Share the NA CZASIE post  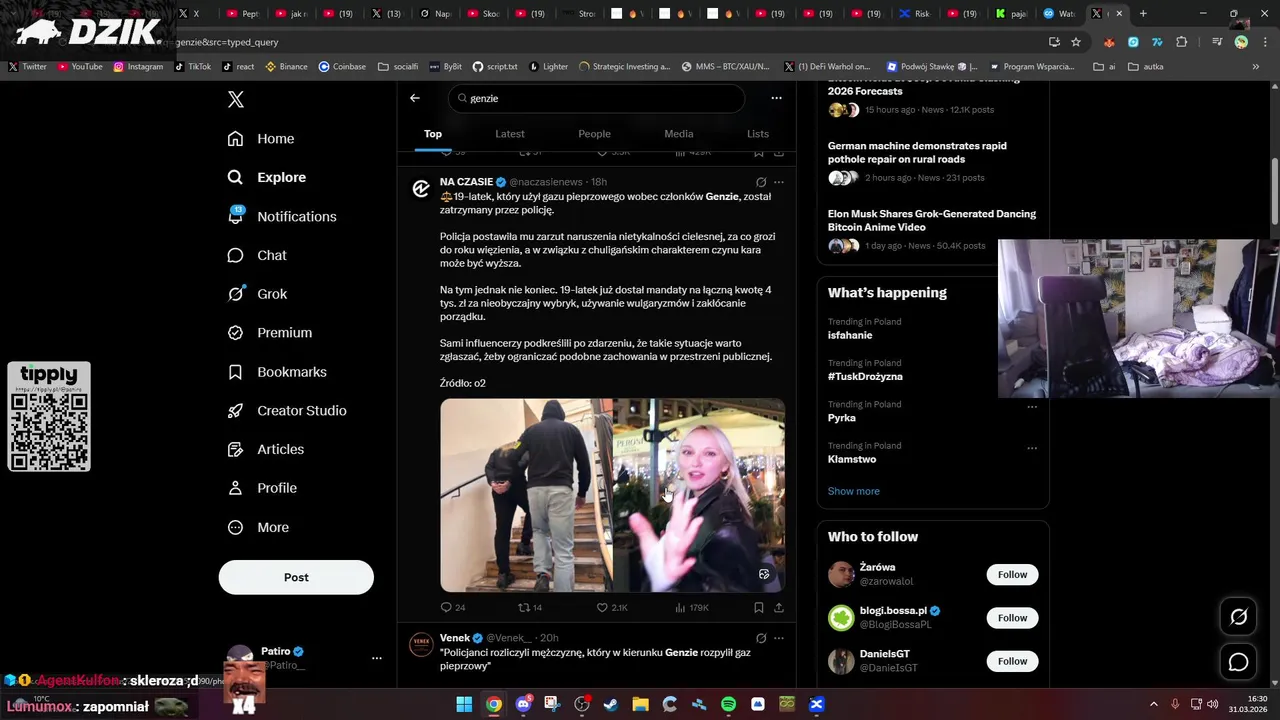(779, 607)
